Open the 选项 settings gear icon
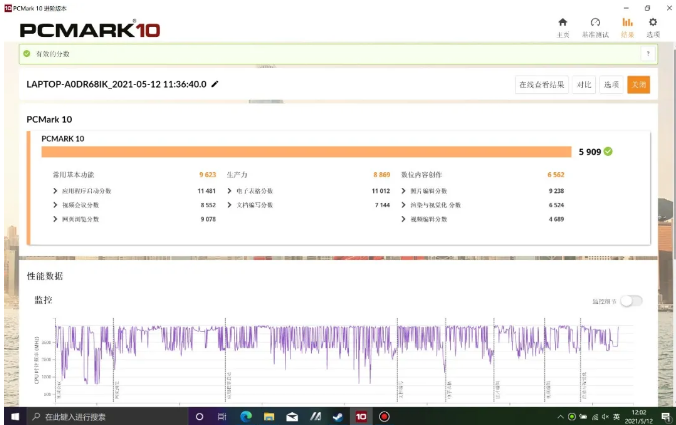This screenshot has height=425, width=676. pyautogui.click(x=653, y=22)
